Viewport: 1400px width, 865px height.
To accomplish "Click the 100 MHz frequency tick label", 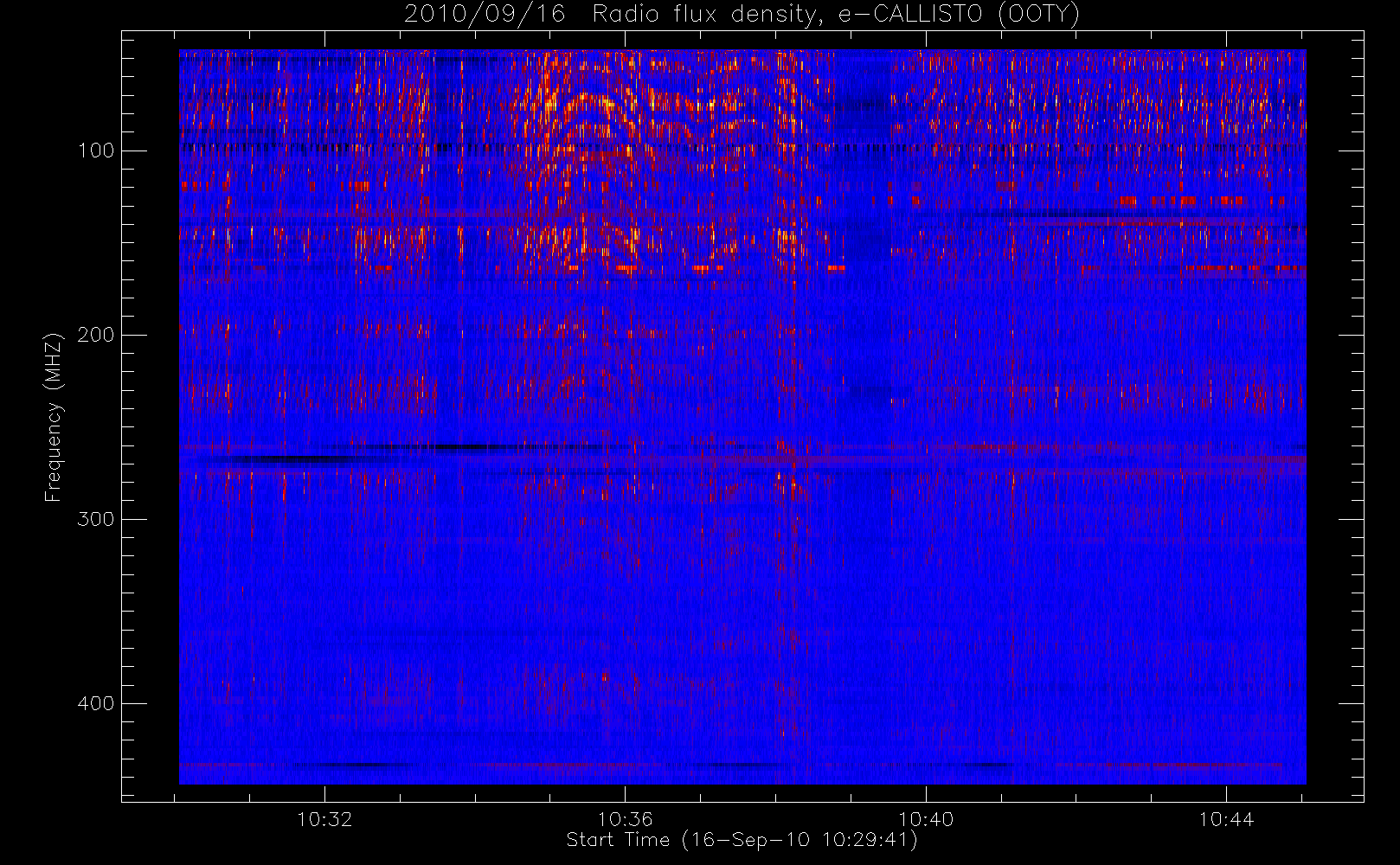I will [x=95, y=151].
